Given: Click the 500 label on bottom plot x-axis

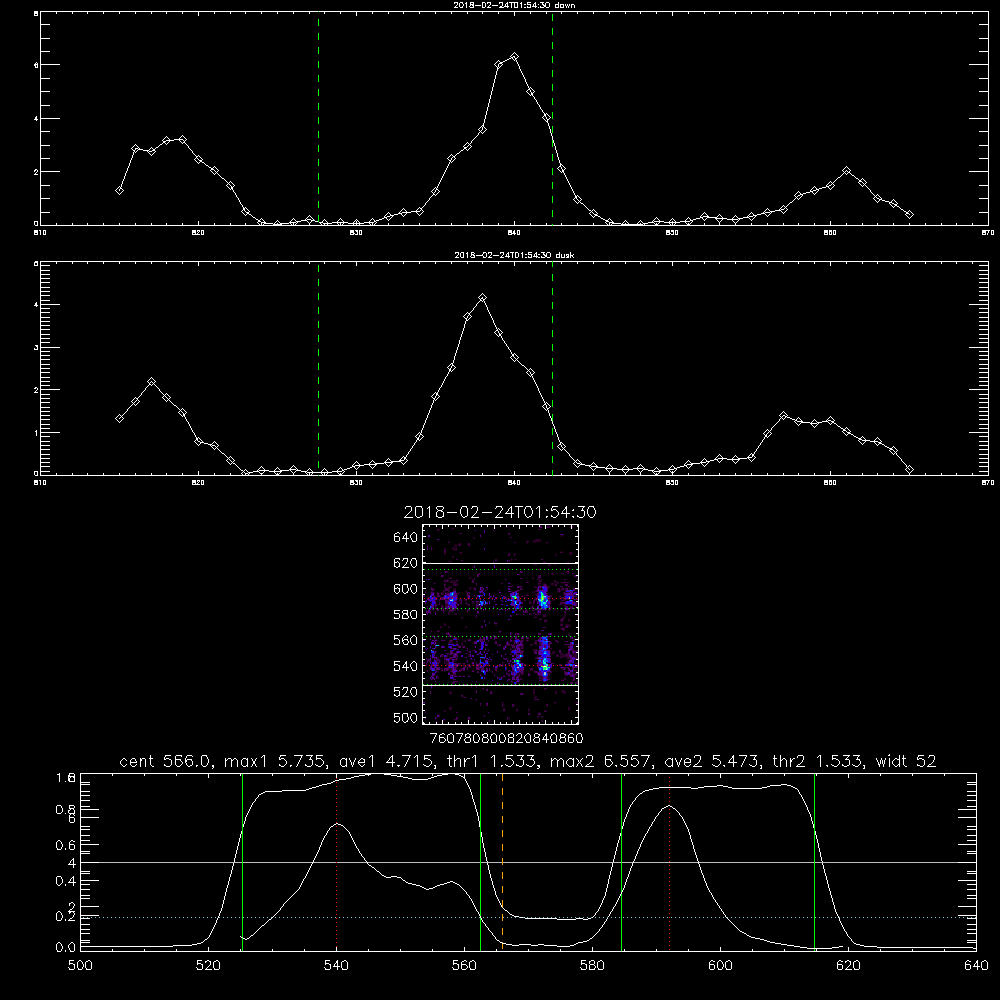Looking at the screenshot, I should click(x=80, y=966).
